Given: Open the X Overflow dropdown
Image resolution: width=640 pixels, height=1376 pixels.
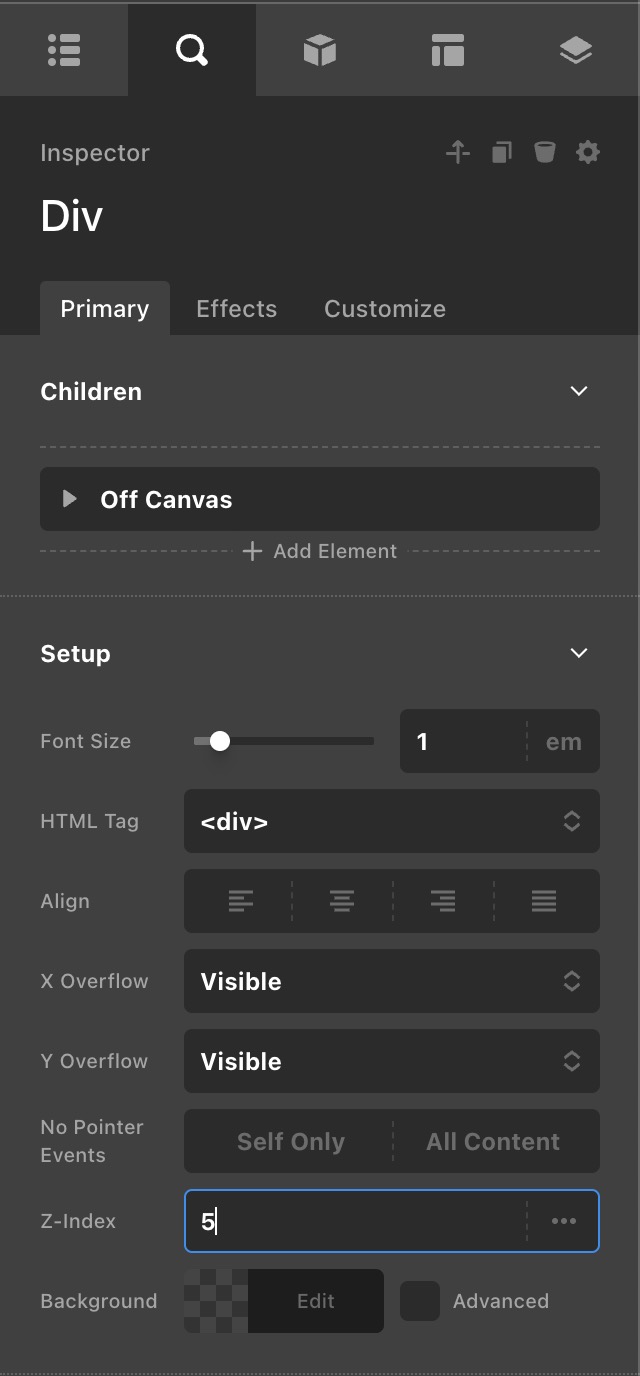Looking at the screenshot, I should tap(392, 981).
